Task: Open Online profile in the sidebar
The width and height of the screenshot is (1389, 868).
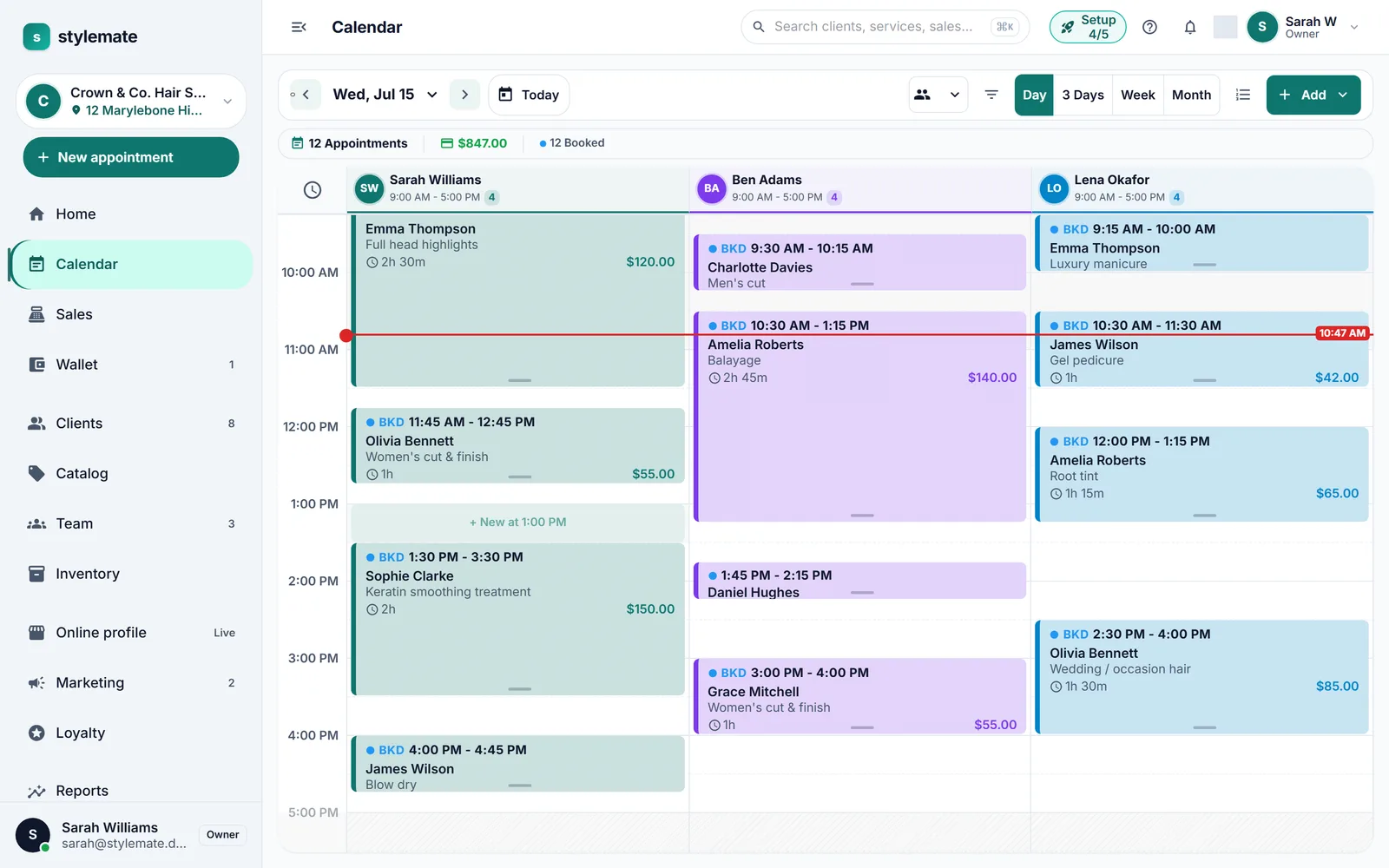Action: coord(130,633)
